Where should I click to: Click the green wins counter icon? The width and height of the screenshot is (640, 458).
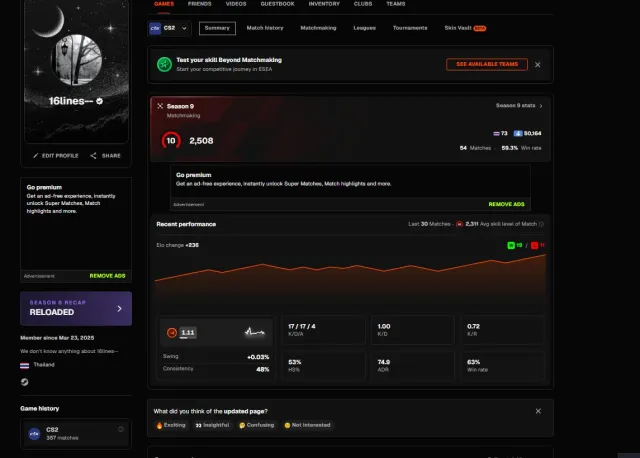[x=511, y=245]
